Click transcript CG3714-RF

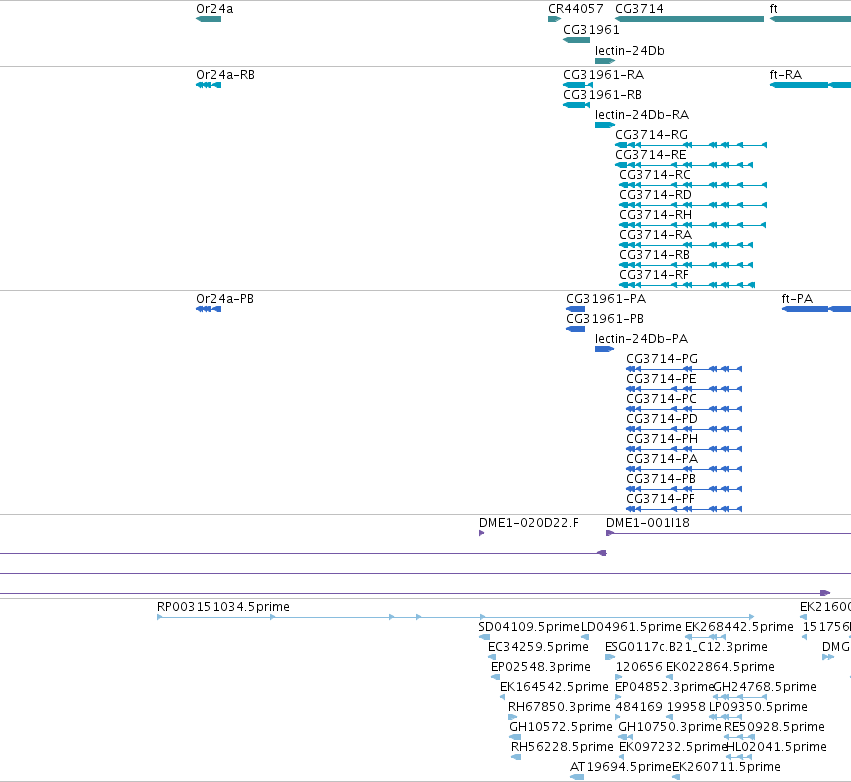[687, 285]
